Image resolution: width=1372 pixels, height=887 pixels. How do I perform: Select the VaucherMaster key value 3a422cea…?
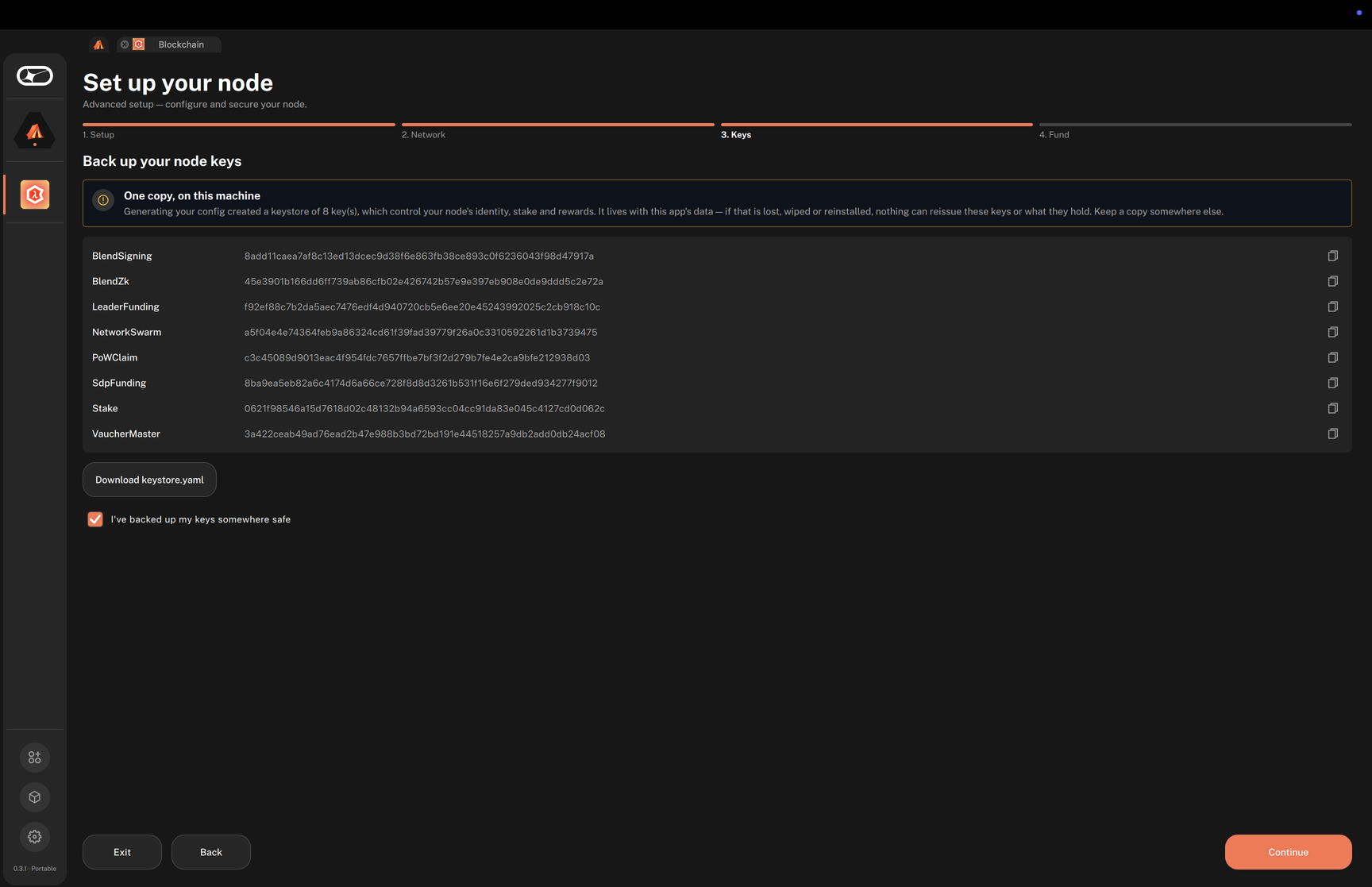(425, 434)
